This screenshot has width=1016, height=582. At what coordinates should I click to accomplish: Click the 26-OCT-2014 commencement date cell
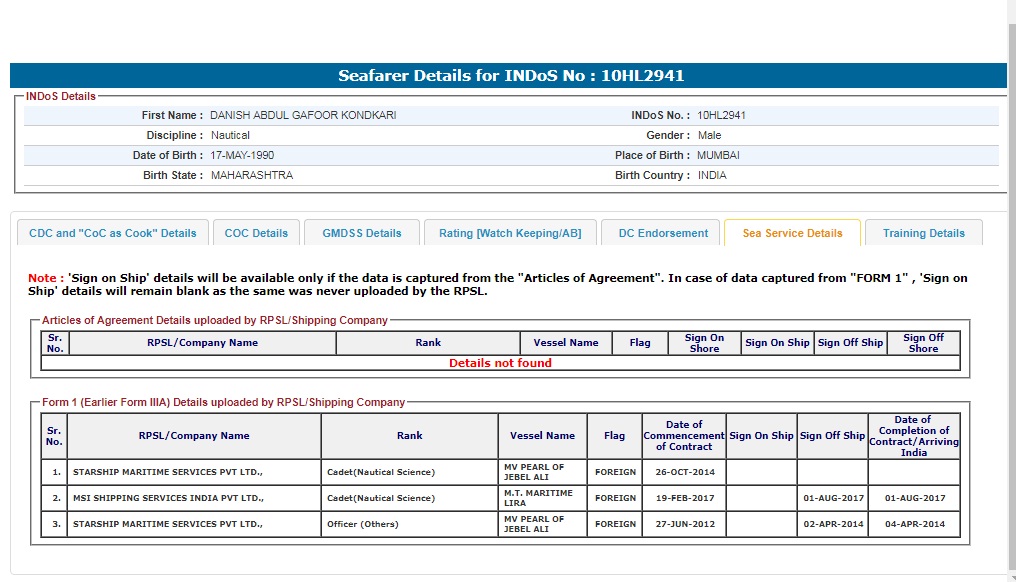tap(683, 471)
